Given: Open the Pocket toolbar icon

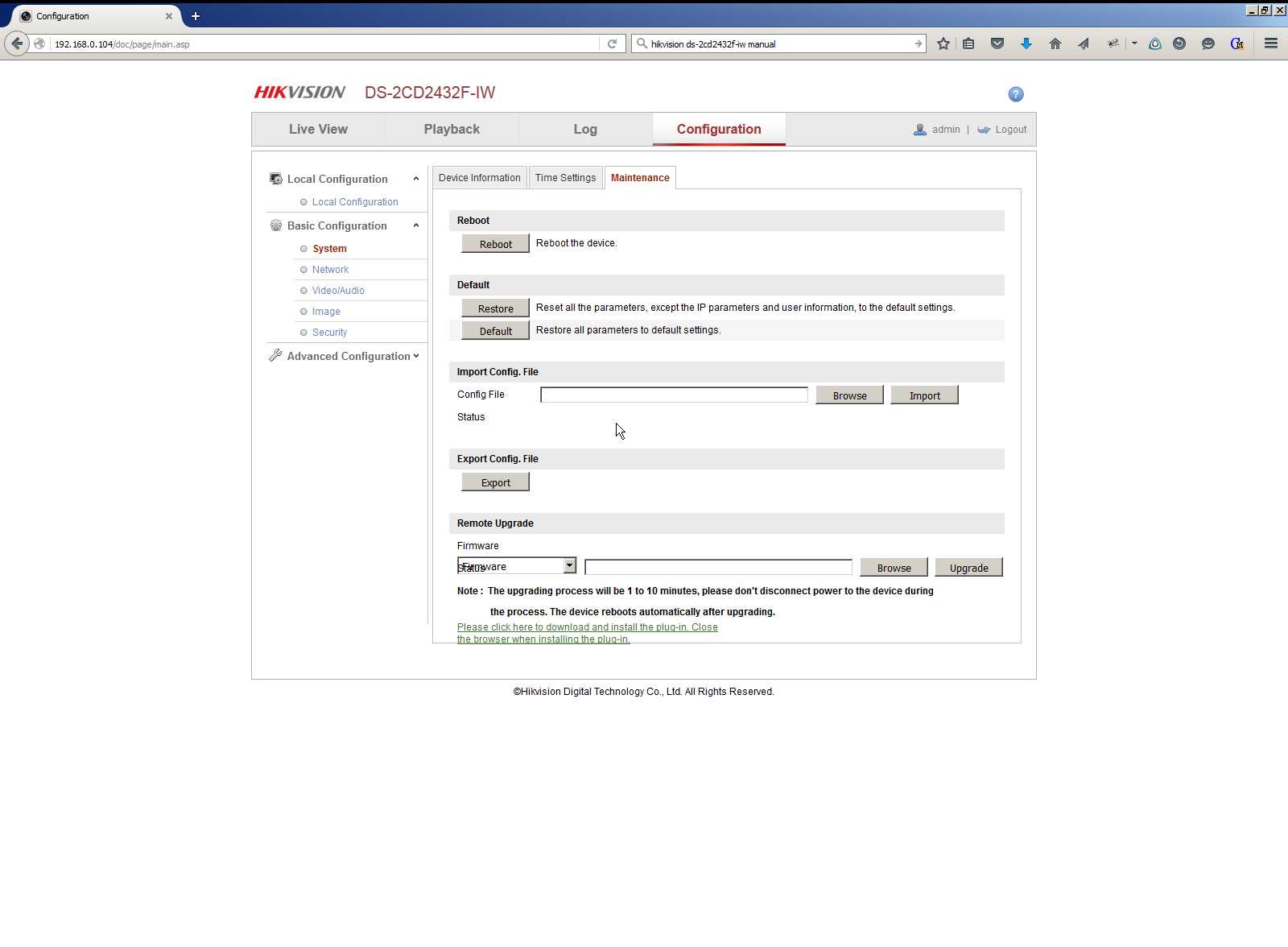Looking at the screenshot, I should [997, 43].
